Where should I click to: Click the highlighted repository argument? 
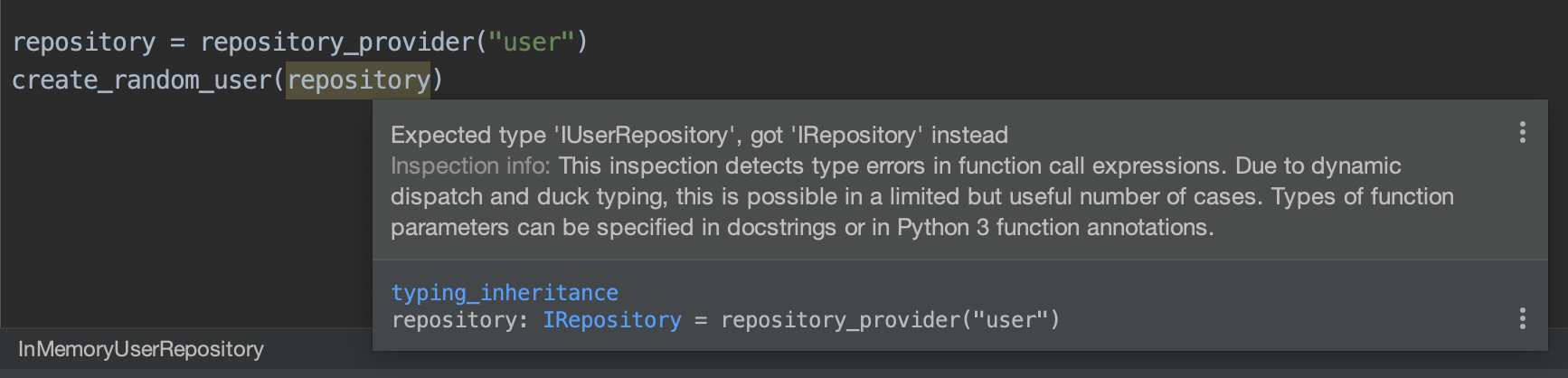(x=359, y=80)
